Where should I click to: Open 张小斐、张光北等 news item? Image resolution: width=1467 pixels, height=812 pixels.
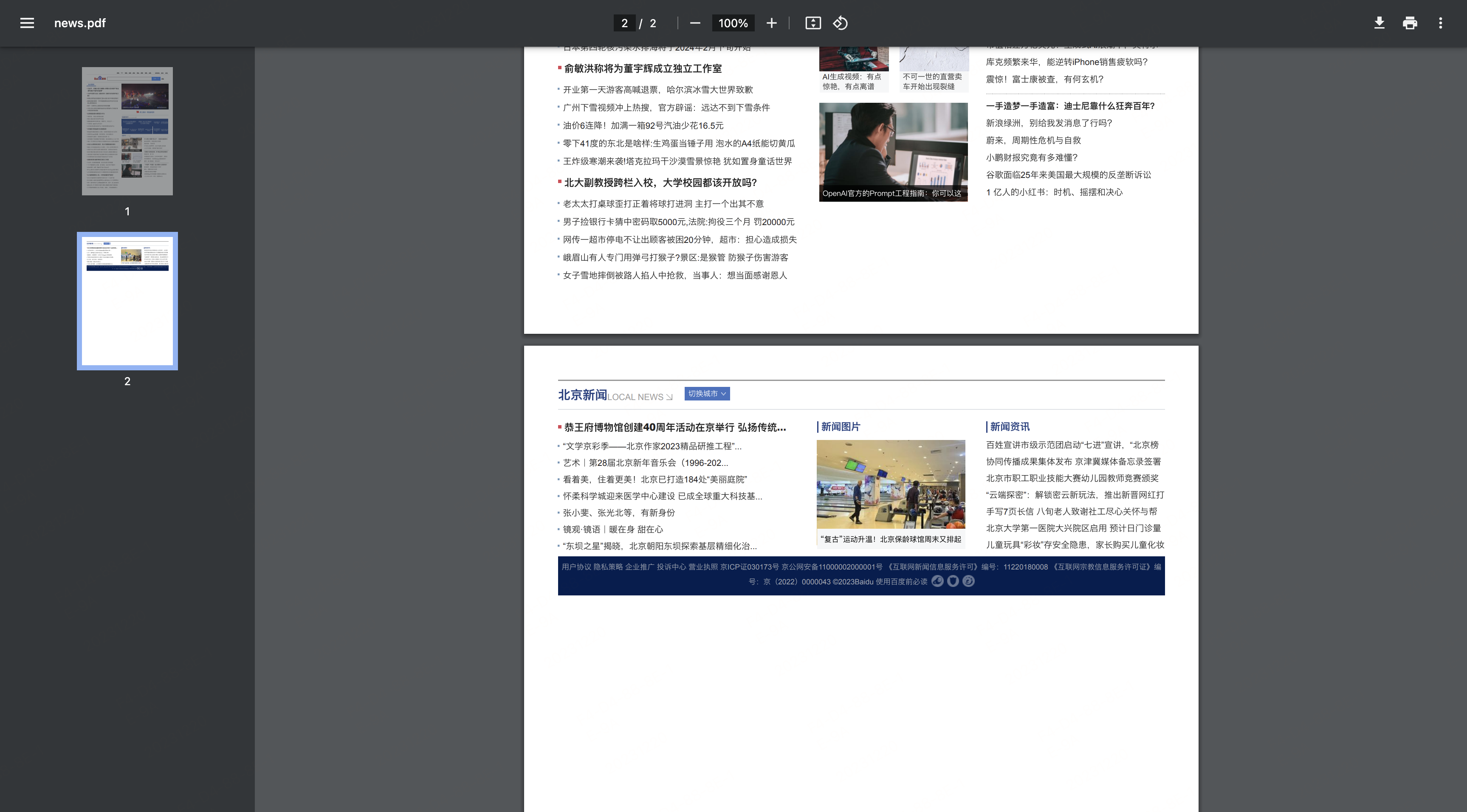coord(619,513)
